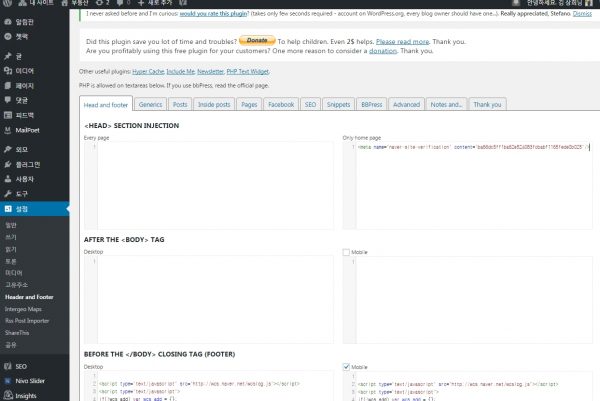Viewport: 600px width, 401px height.
Task: Open the Insights icon in sidebar
Action: click(x=8, y=396)
